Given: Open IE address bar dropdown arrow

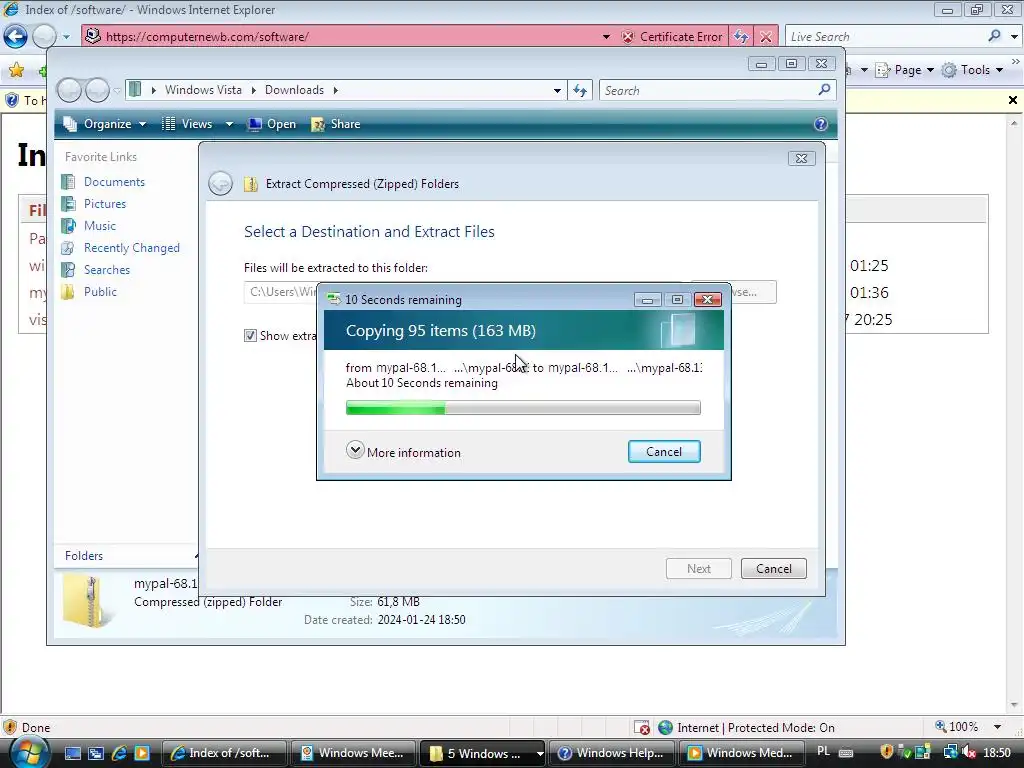Looking at the screenshot, I should pyautogui.click(x=606, y=37).
